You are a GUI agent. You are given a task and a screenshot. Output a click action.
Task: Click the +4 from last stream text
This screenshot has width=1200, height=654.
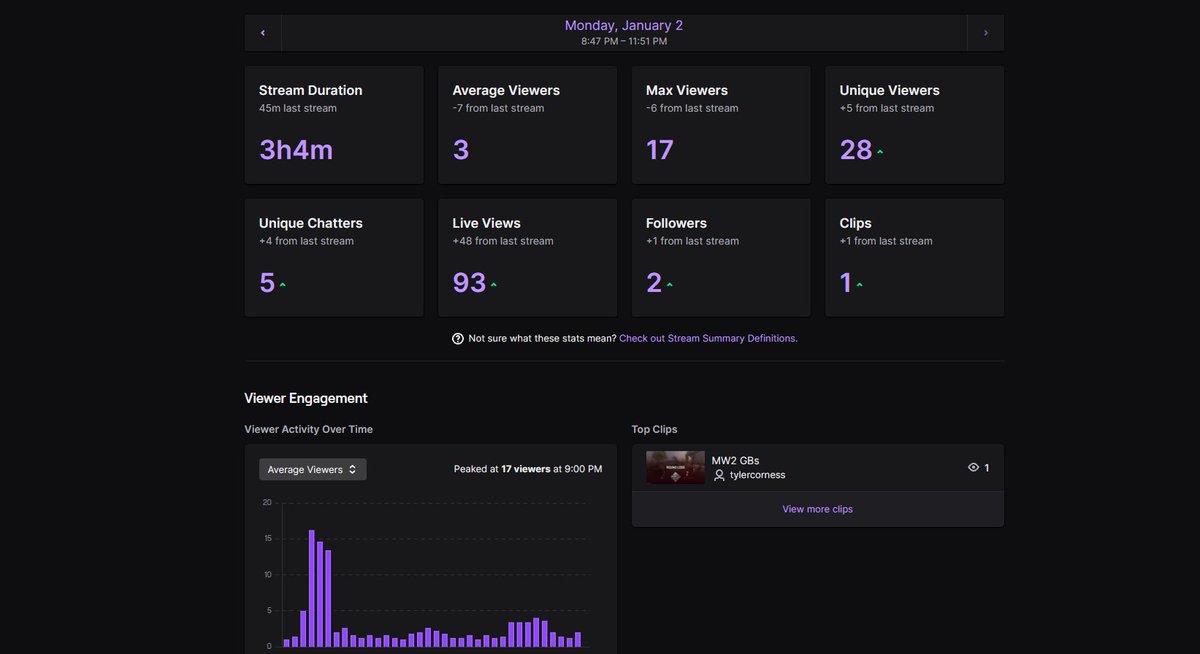coord(306,241)
